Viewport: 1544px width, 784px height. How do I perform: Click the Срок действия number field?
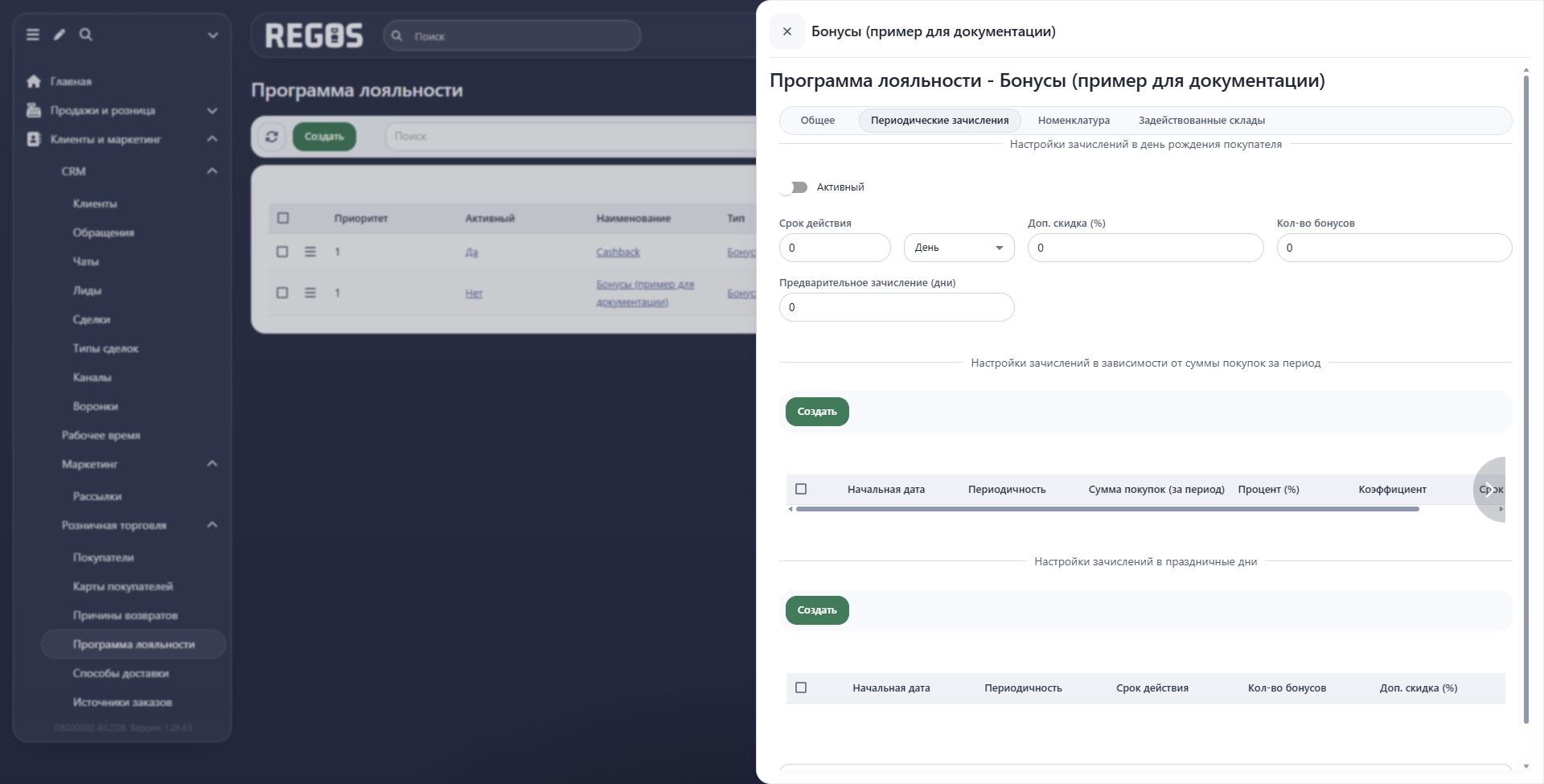coord(835,248)
